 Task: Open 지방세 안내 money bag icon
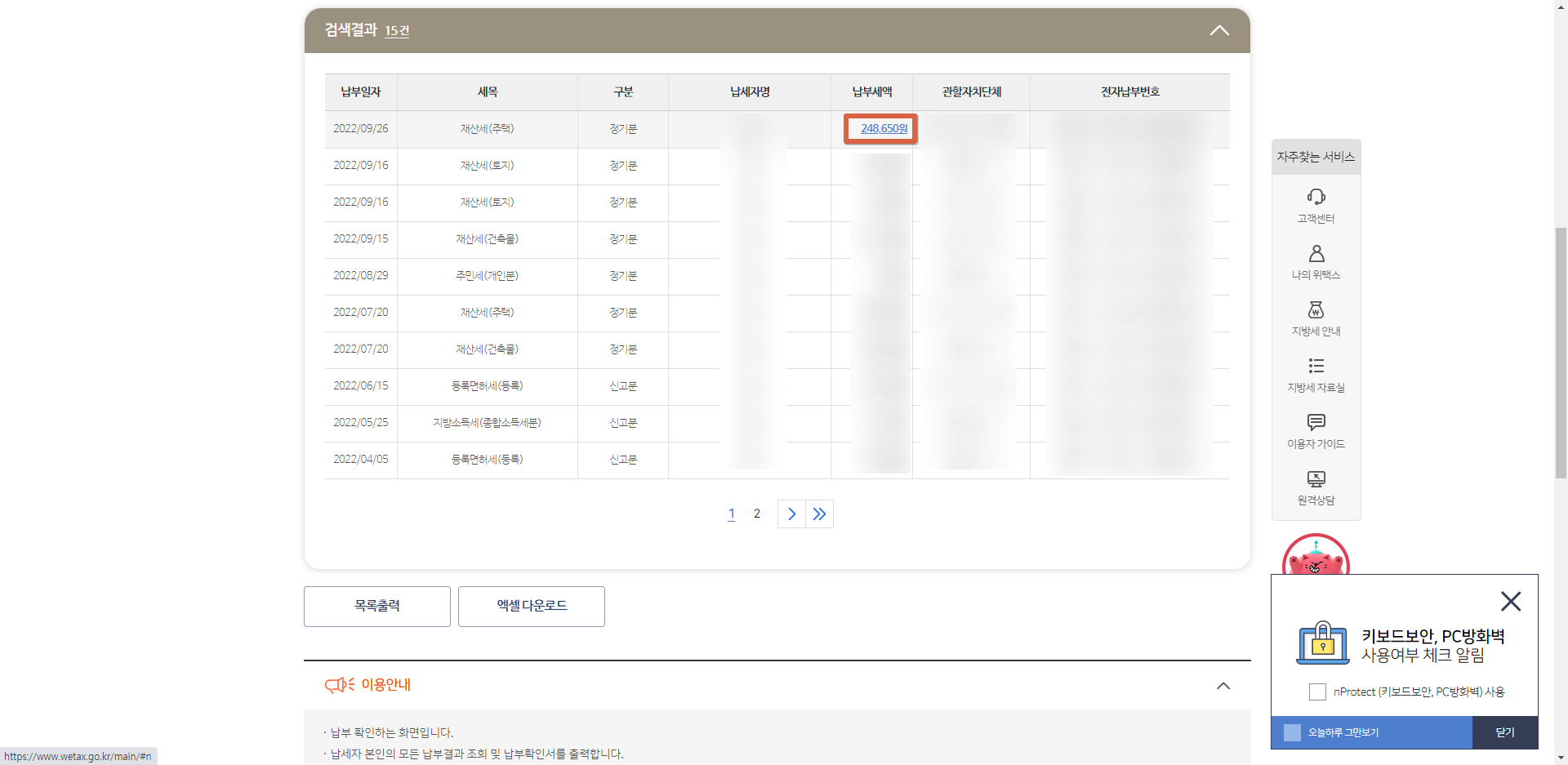coord(1316,309)
